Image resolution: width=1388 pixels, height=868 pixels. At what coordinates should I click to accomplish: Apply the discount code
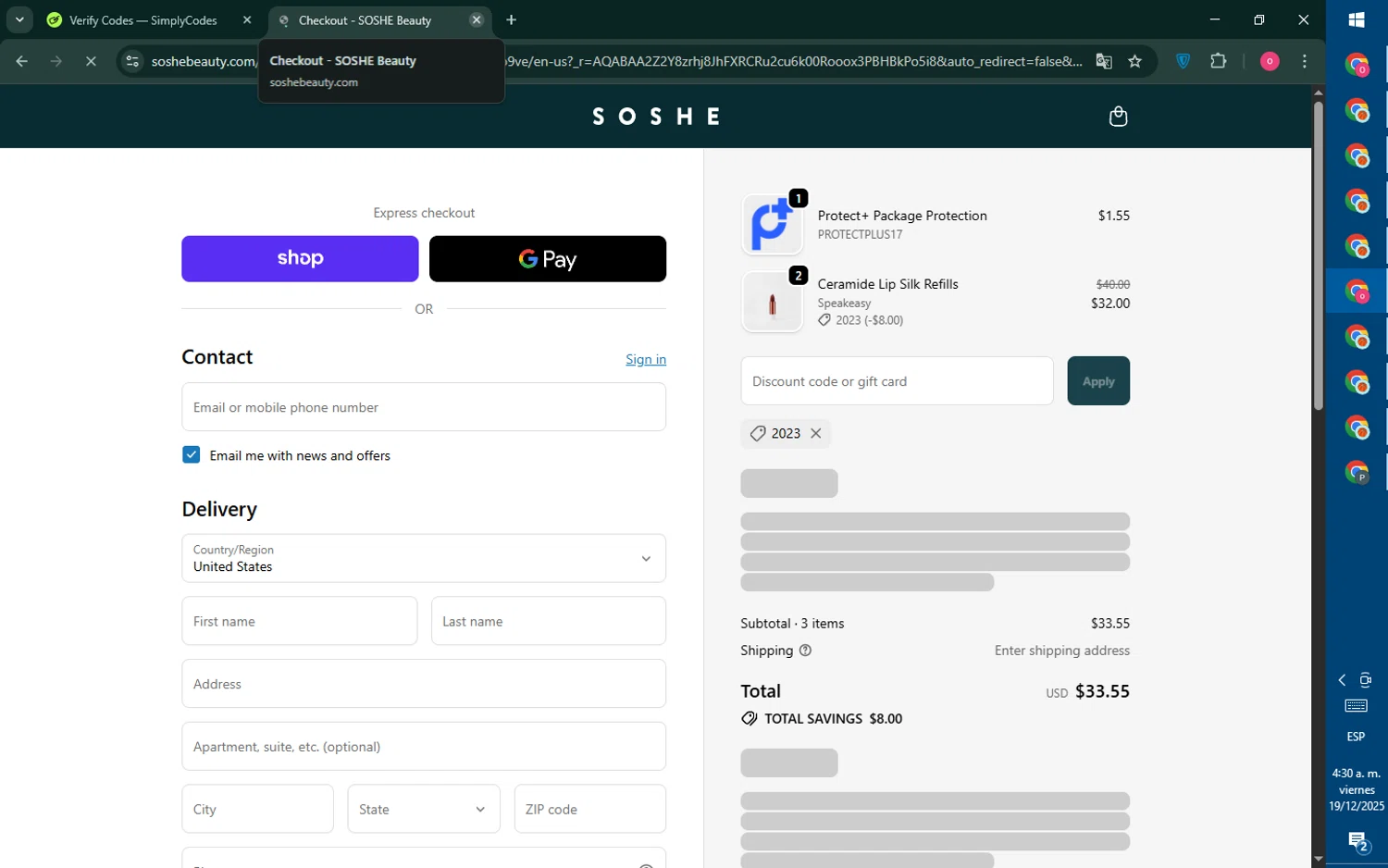click(1098, 380)
